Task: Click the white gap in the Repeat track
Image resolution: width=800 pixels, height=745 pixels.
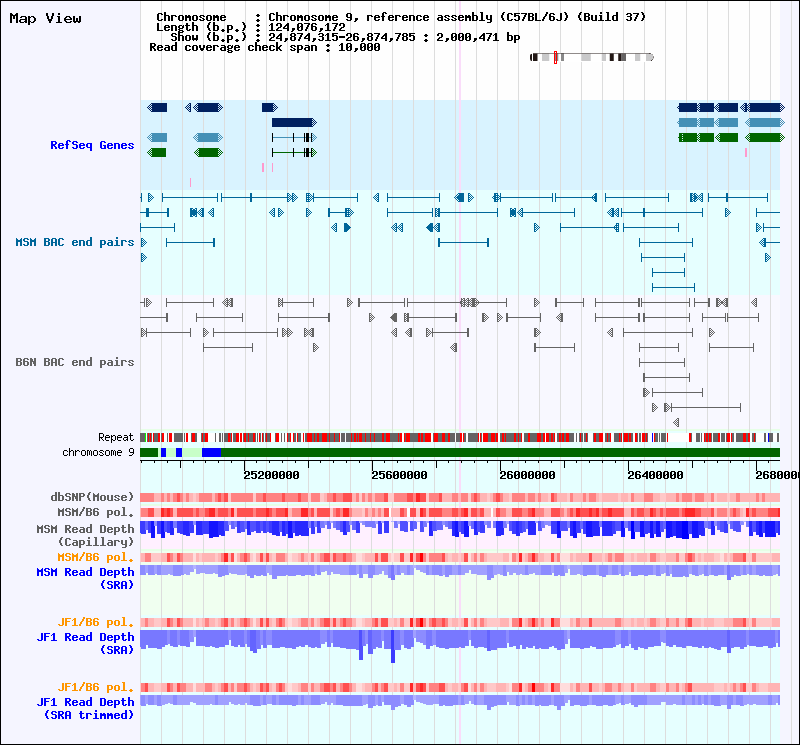Action: (678, 437)
